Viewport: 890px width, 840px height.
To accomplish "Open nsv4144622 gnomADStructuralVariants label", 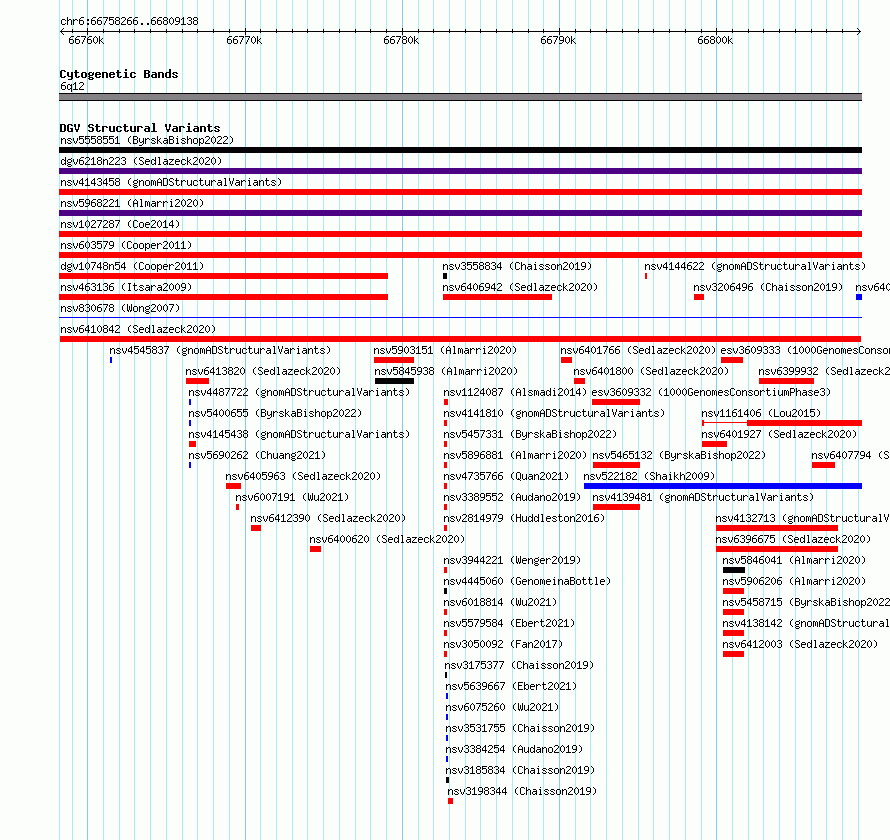I will tap(755, 266).
